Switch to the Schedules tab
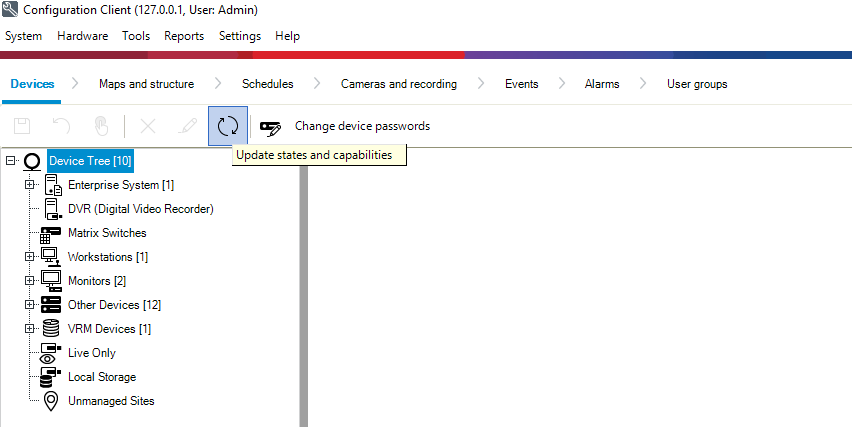The image size is (852, 427). [267, 84]
